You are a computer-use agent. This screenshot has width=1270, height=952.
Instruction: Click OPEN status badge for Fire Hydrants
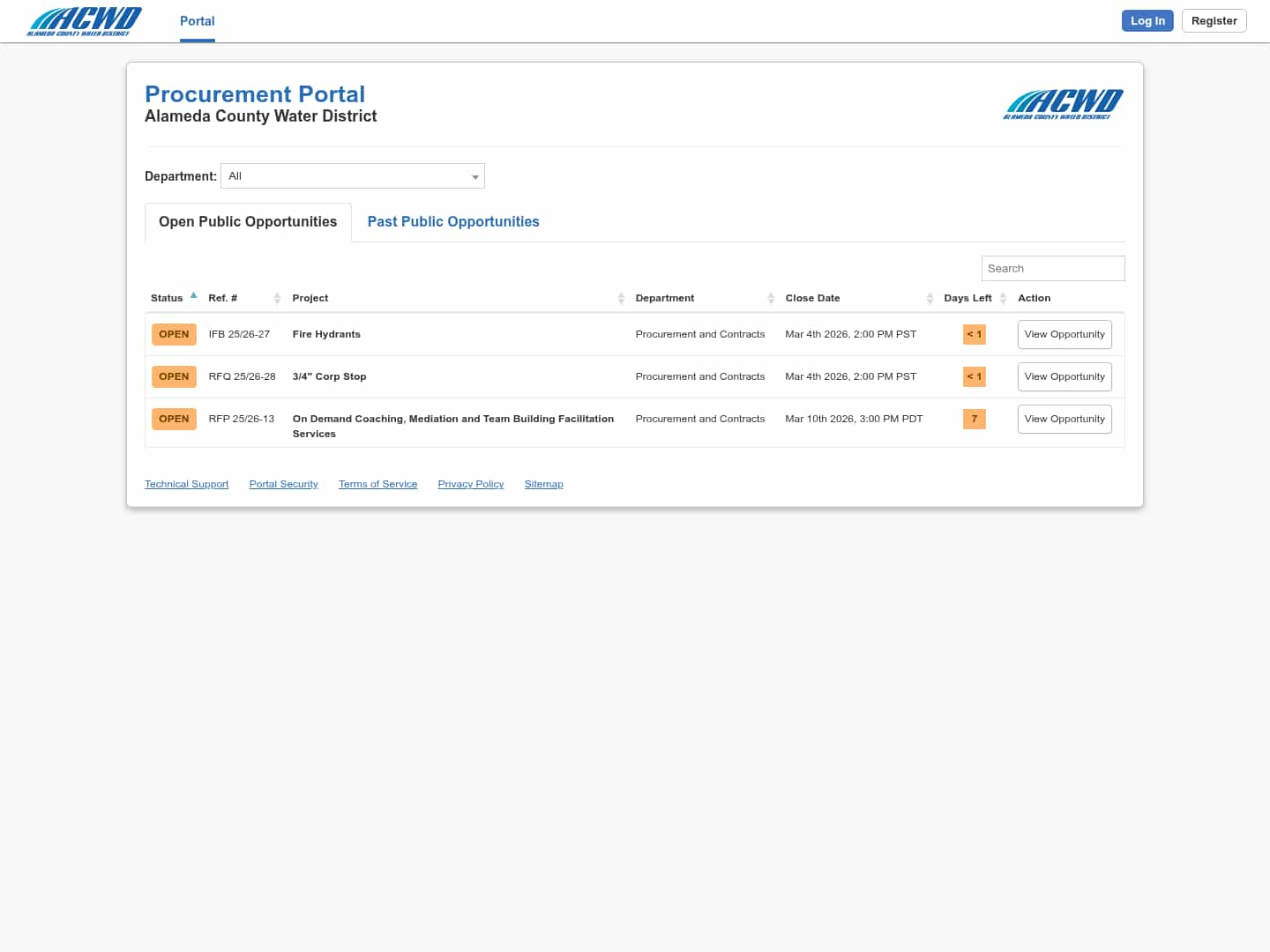click(x=174, y=335)
